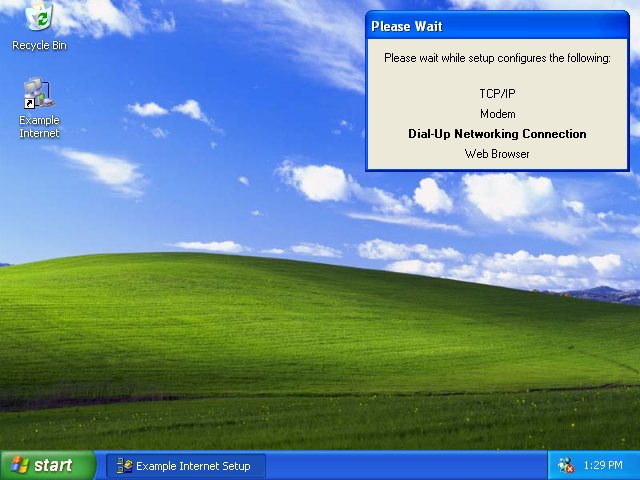Click the TCP/IP item in dialog
640x480 pixels.
click(x=497, y=93)
